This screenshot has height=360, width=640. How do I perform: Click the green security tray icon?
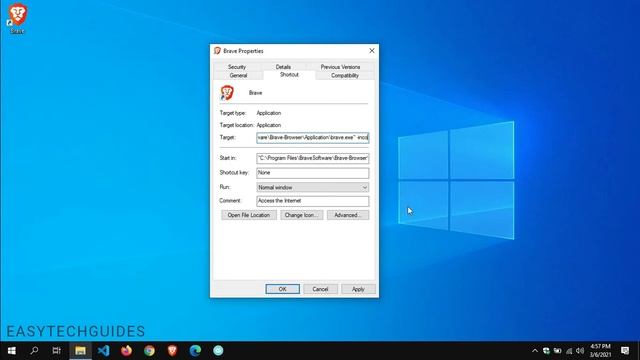(546, 351)
